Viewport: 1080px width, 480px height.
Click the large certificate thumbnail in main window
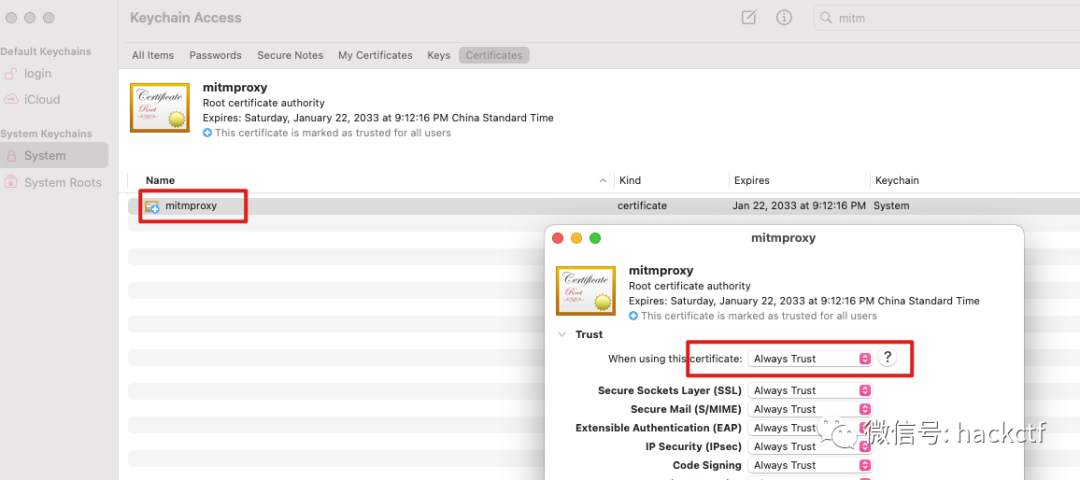pos(160,108)
